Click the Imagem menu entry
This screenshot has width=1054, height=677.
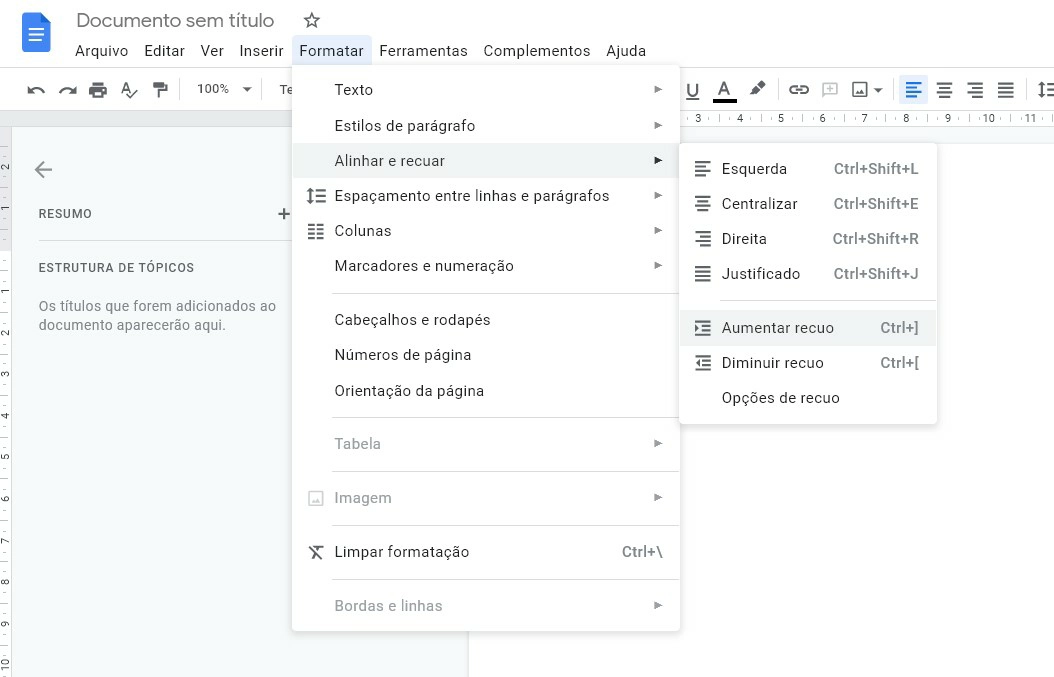pyautogui.click(x=485, y=498)
